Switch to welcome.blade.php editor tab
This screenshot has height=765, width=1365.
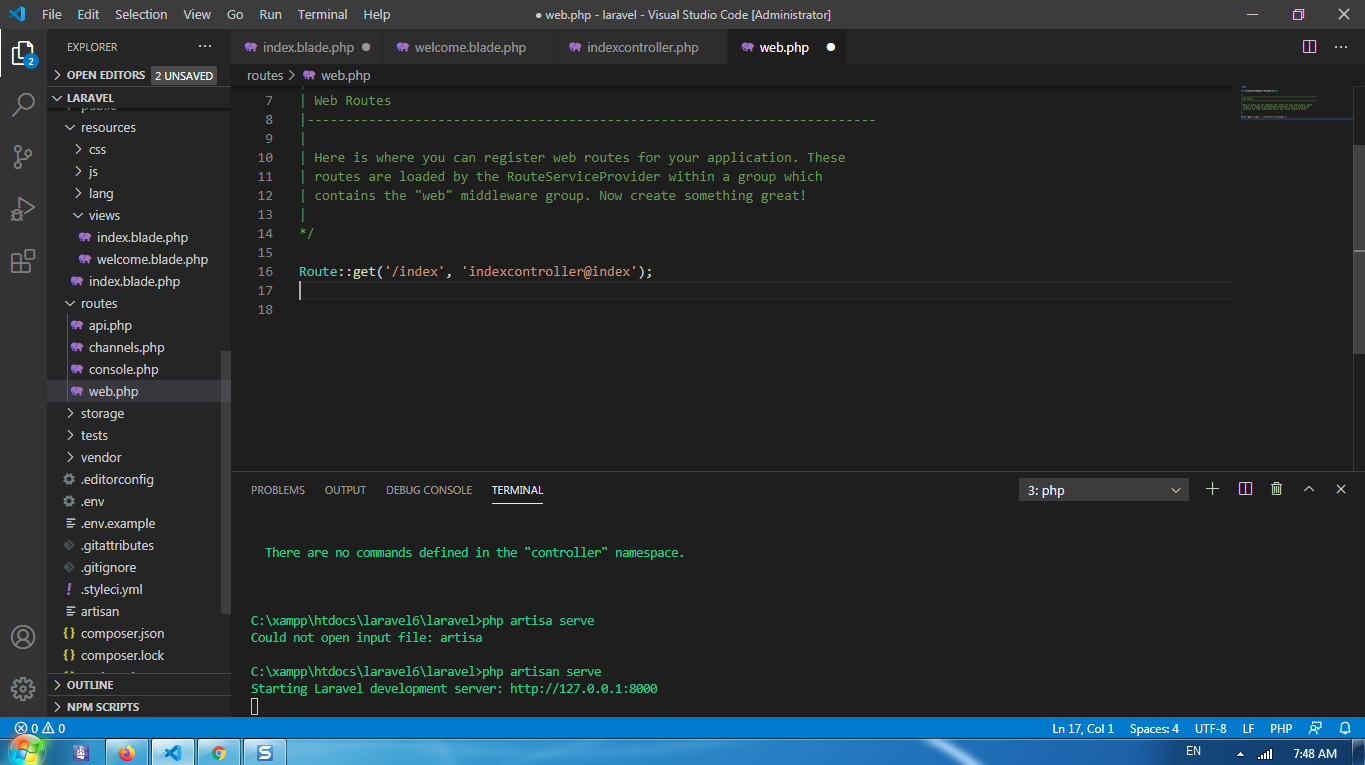tap(470, 47)
